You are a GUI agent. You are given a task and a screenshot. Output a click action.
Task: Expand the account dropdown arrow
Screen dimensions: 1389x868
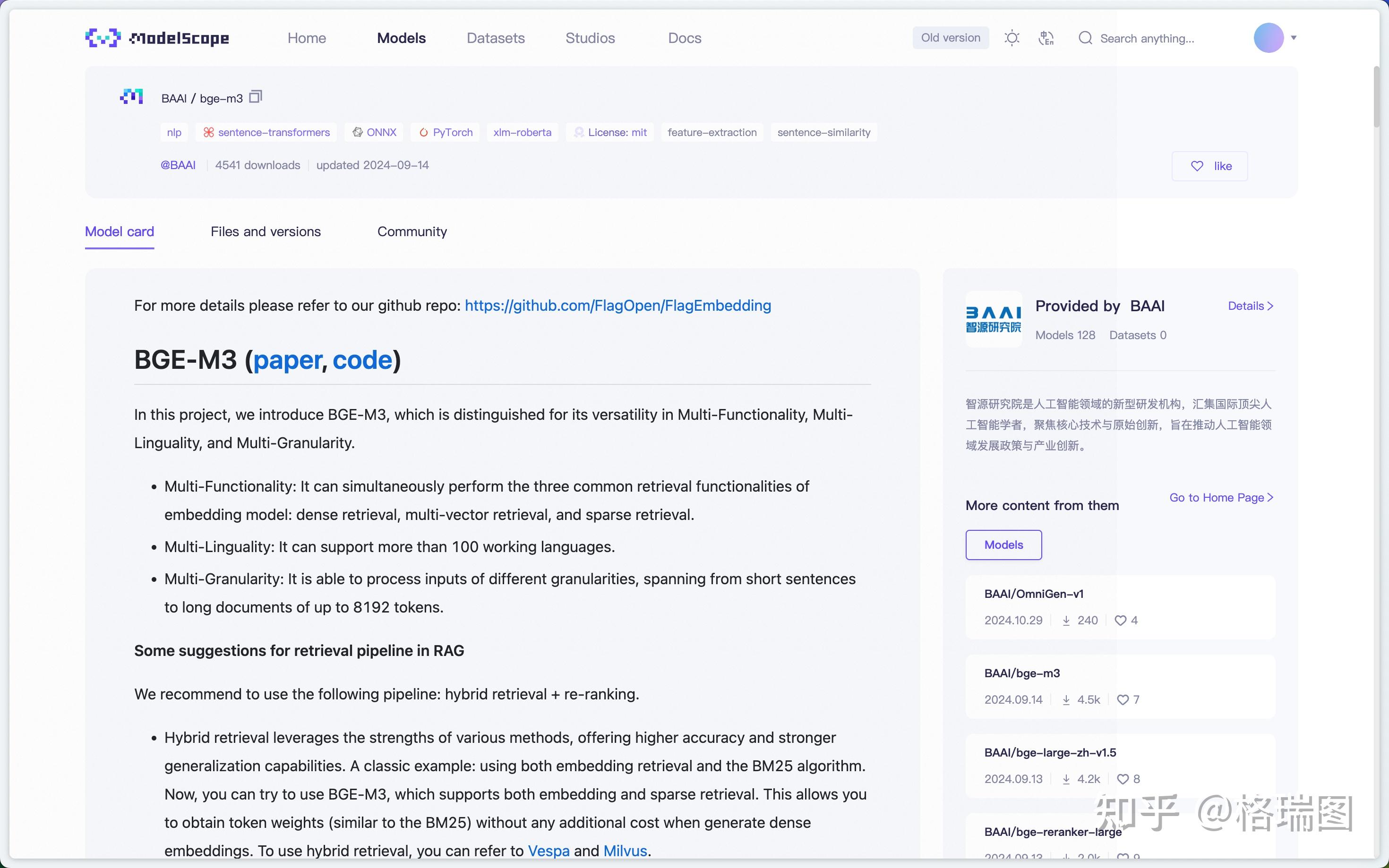(1294, 38)
